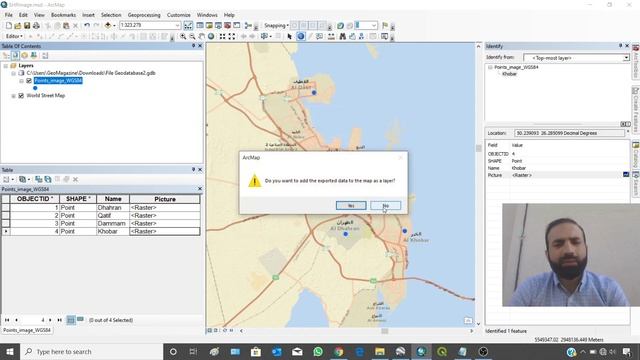
Task: Click the Print icon in the standard toolbar
Action: point(36,26)
